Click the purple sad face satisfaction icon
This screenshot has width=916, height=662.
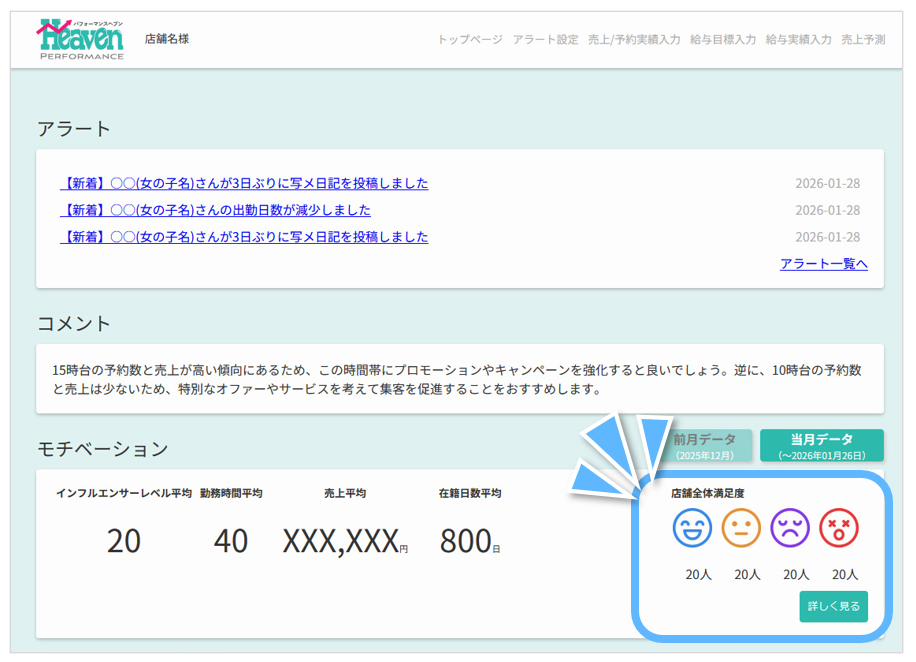click(790, 528)
